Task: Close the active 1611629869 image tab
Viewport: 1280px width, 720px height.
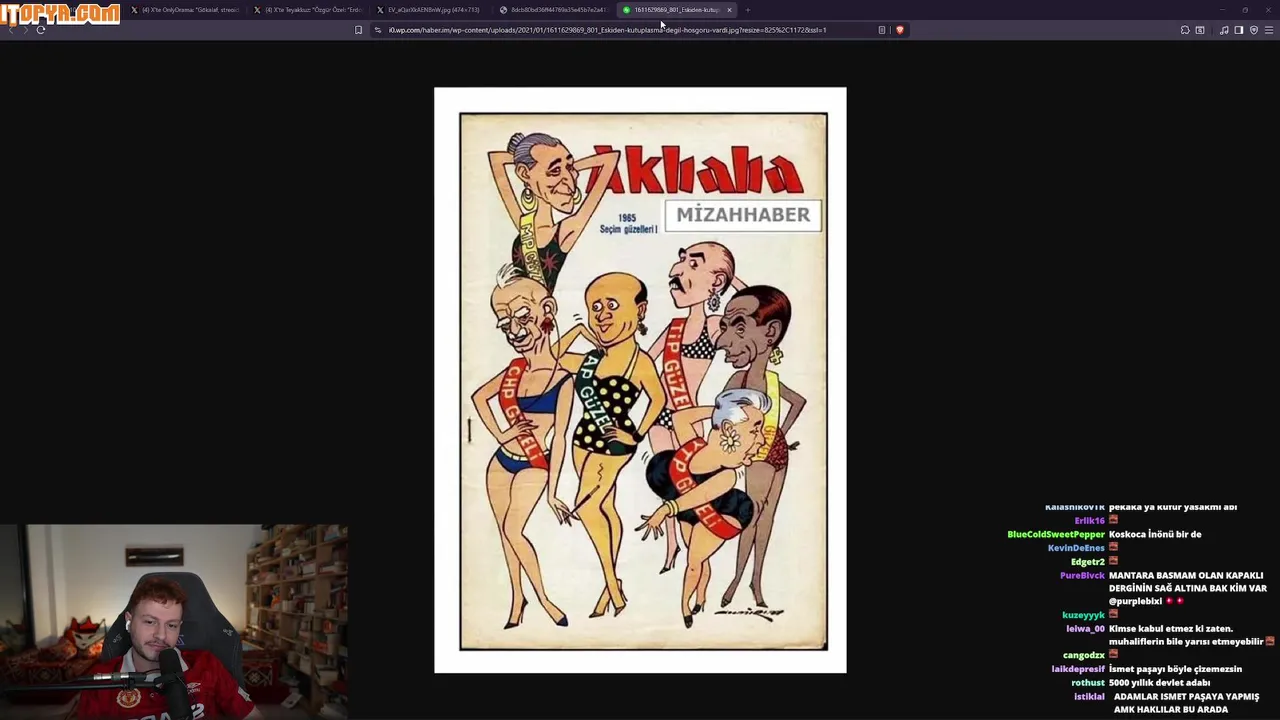Action: (729, 10)
